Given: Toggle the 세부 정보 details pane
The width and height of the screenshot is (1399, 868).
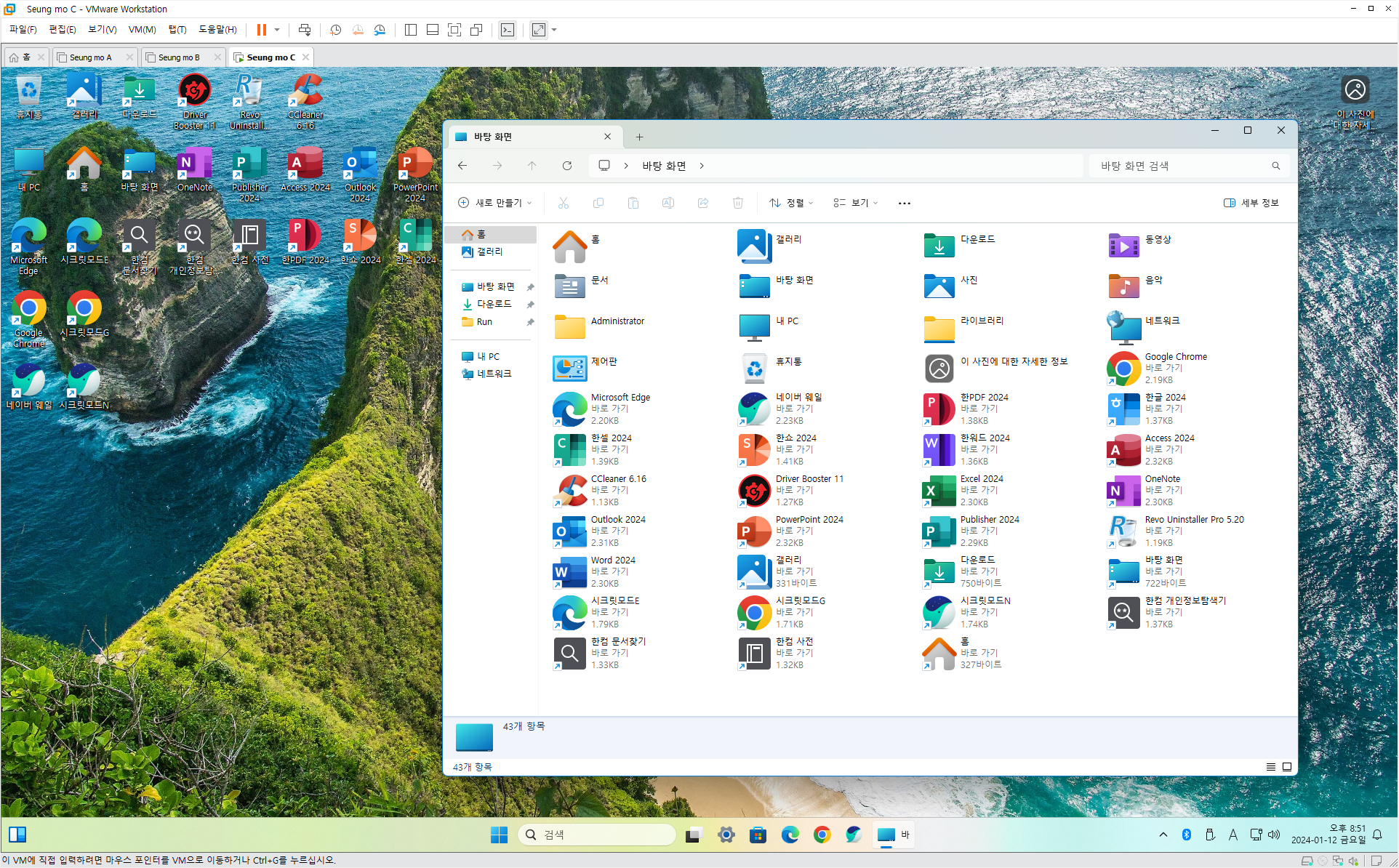Looking at the screenshot, I should pos(1251,203).
